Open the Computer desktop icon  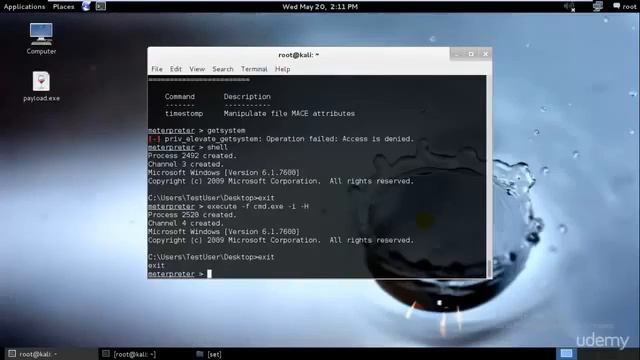pyautogui.click(x=41, y=38)
